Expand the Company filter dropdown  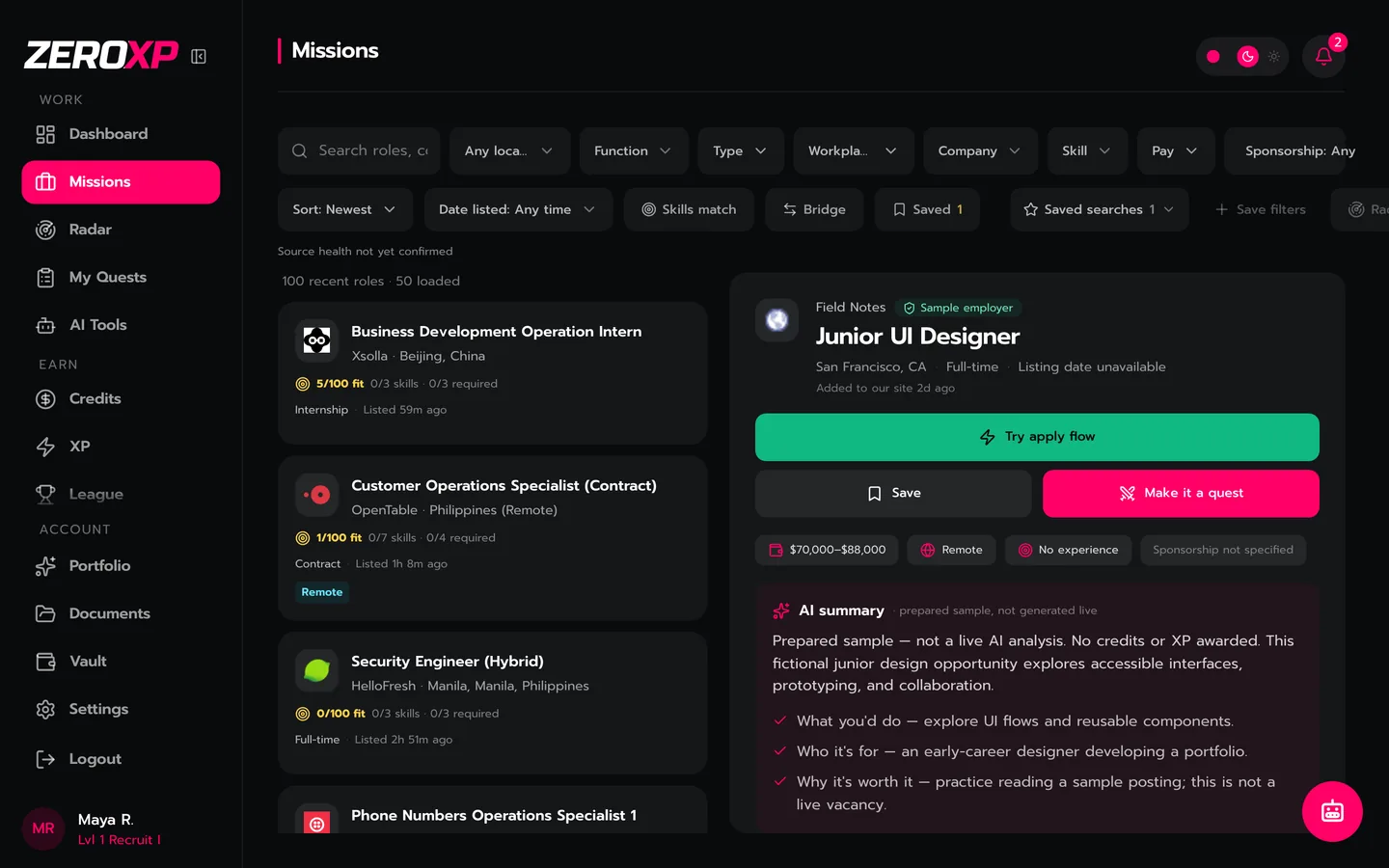[x=980, y=151]
